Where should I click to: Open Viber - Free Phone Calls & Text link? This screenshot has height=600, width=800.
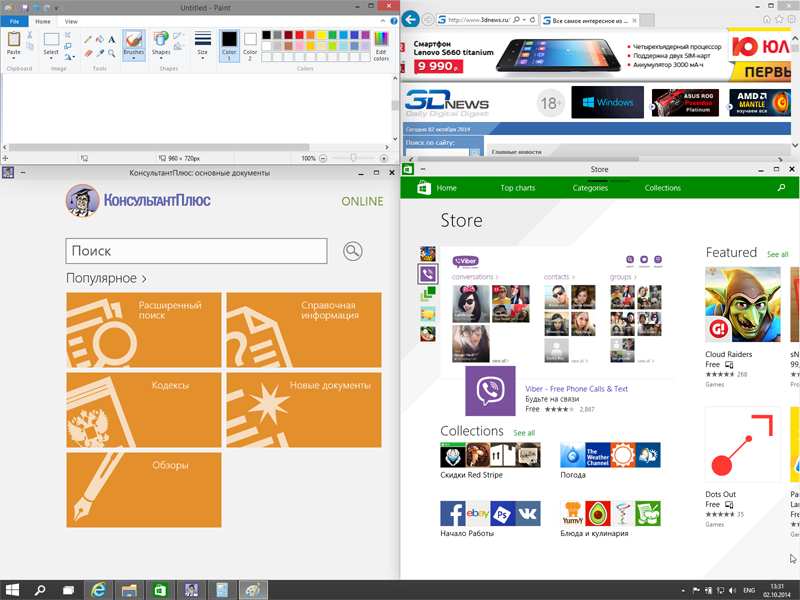577,389
